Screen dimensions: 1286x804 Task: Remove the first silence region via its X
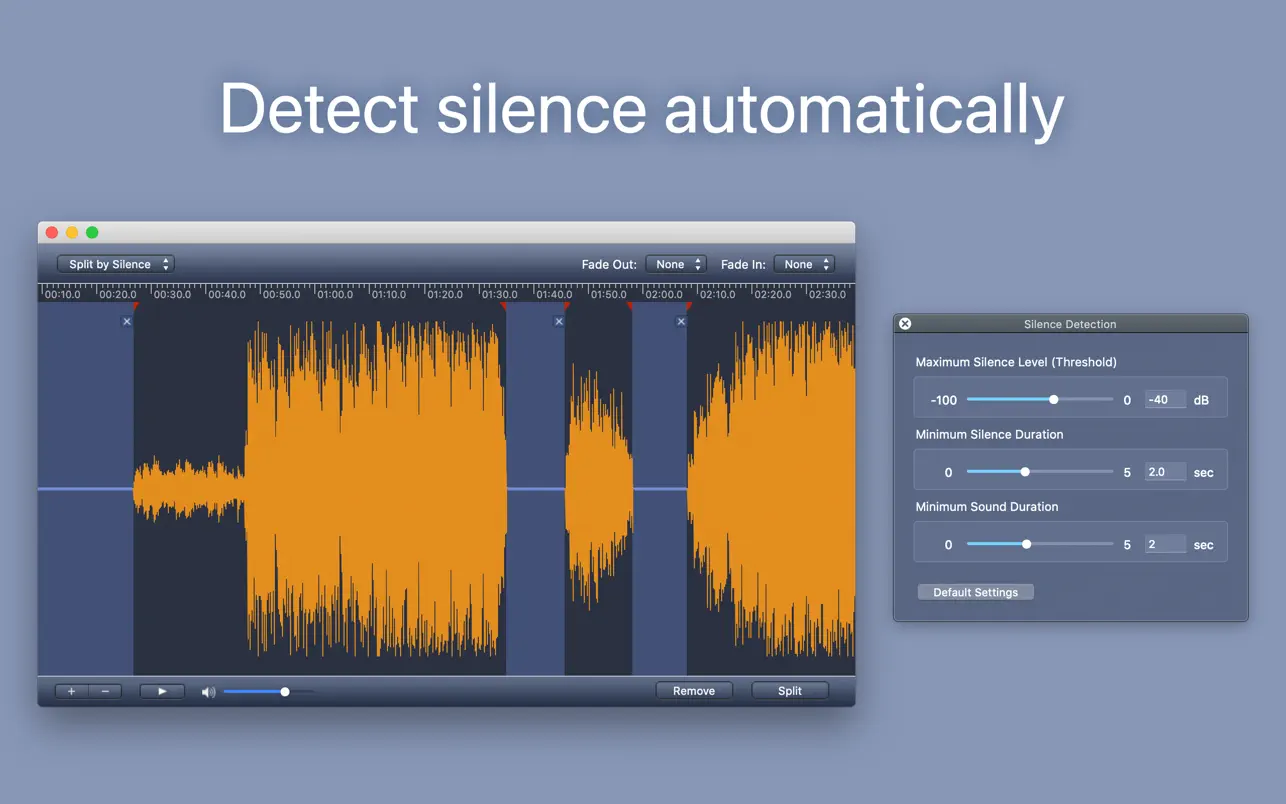(127, 322)
